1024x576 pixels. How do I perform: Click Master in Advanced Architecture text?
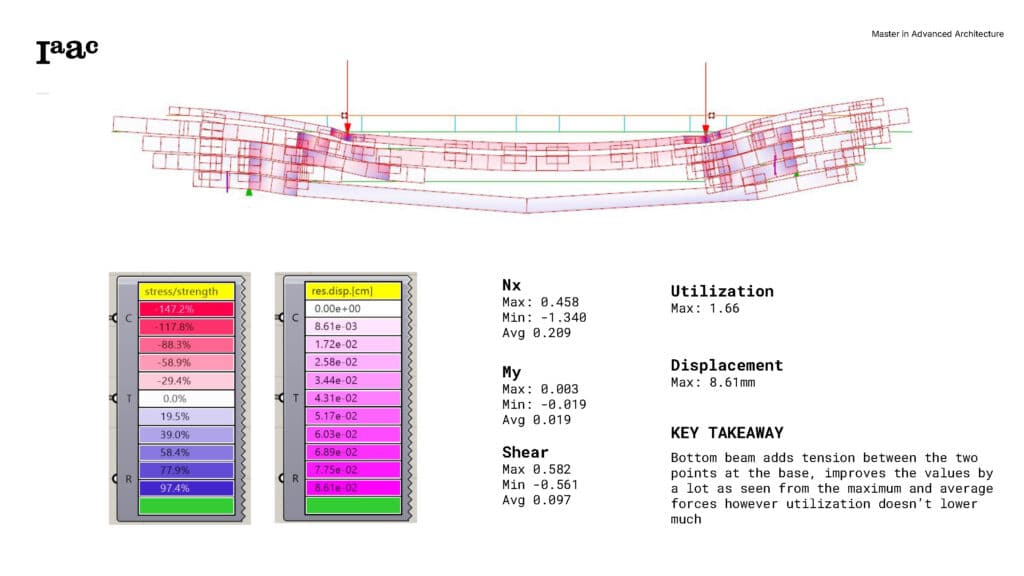coord(937,34)
